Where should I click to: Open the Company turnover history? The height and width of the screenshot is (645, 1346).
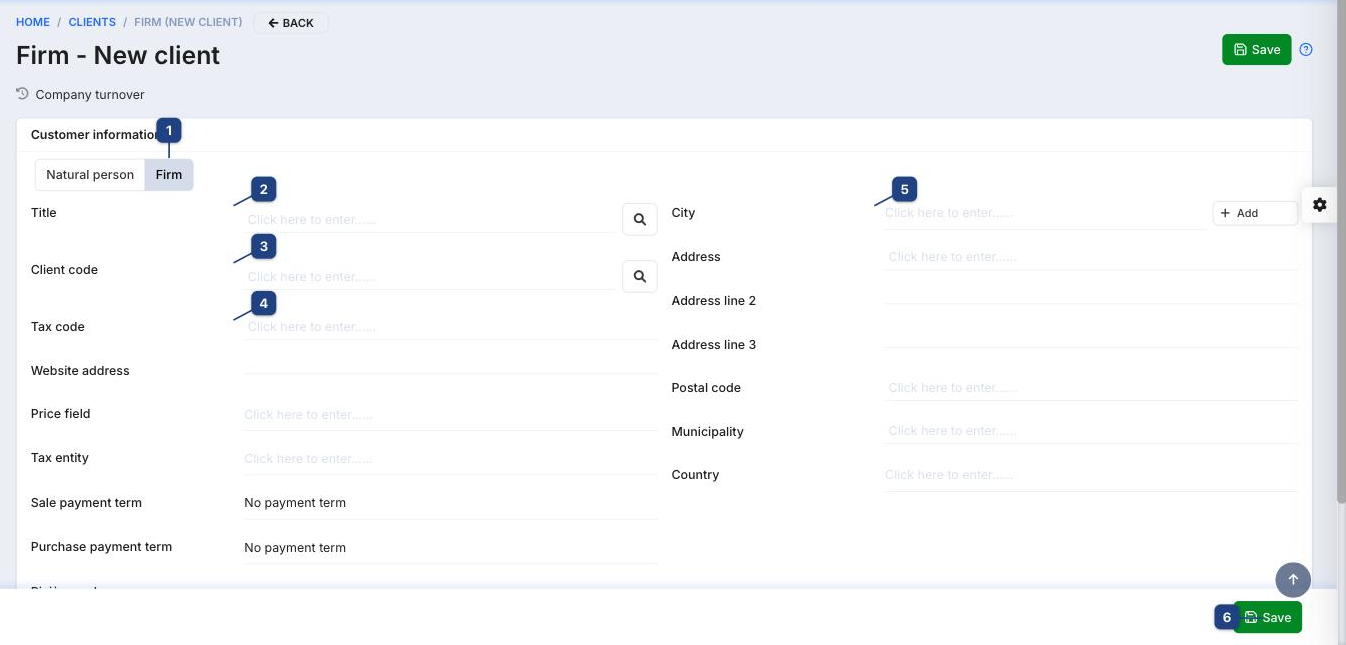point(81,95)
